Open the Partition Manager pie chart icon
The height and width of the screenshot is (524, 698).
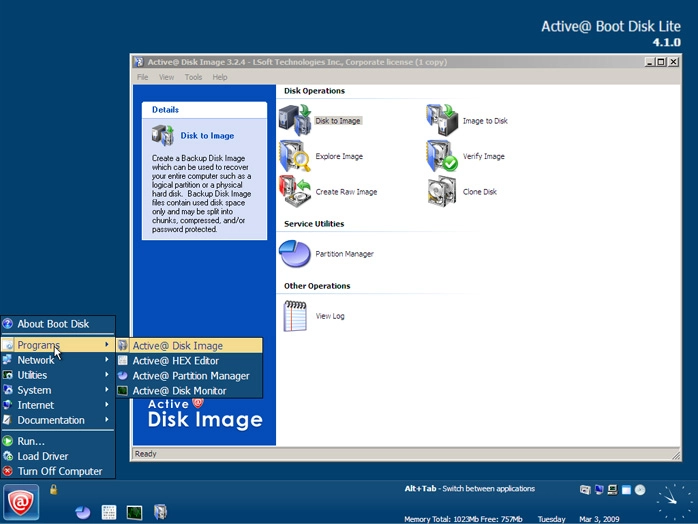pyautogui.click(x=295, y=254)
